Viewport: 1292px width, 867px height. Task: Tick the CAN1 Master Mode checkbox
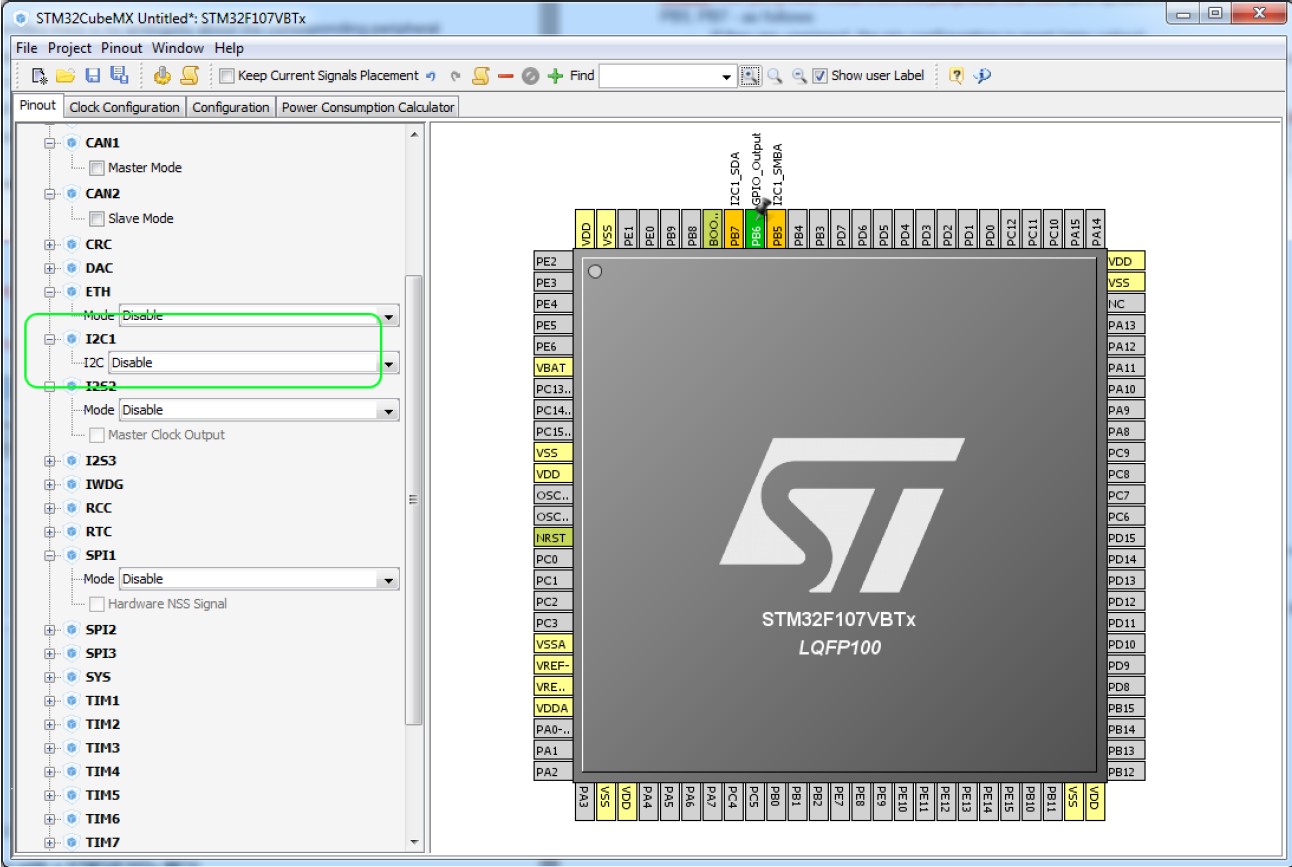97,168
